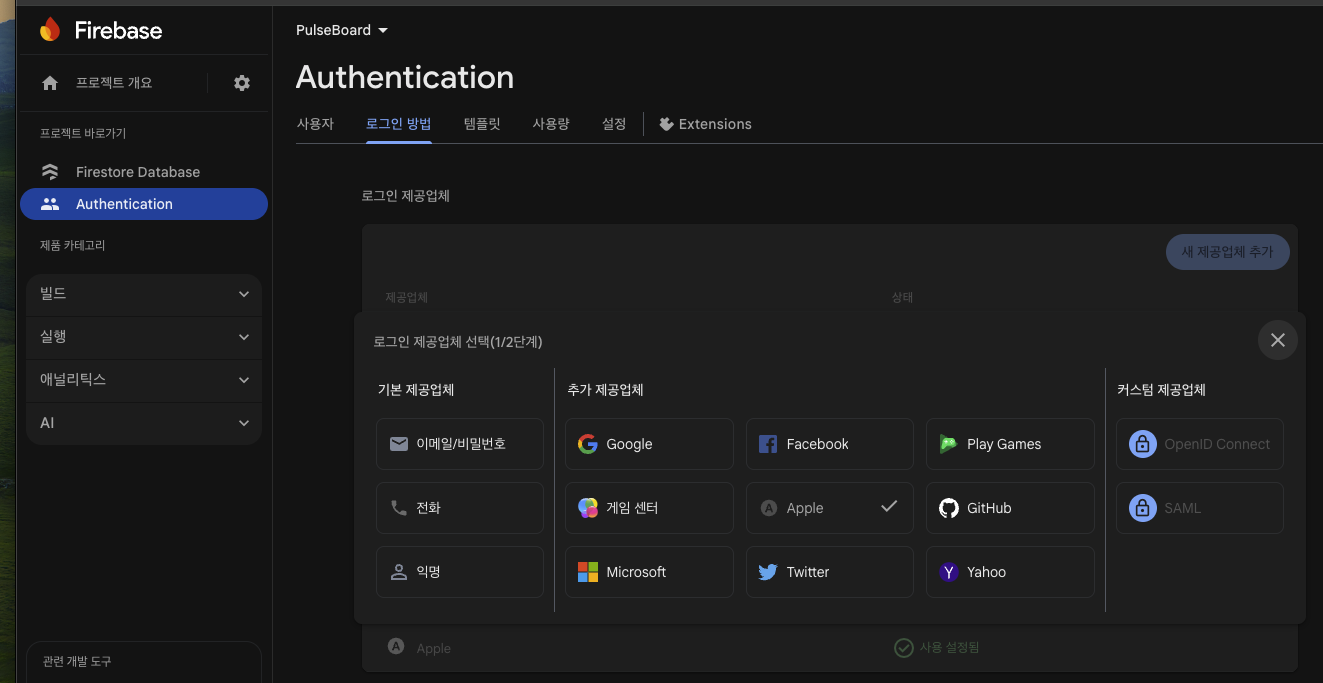Select the SAML provider card
The image size is (1323, 683).
[1200, 508]
